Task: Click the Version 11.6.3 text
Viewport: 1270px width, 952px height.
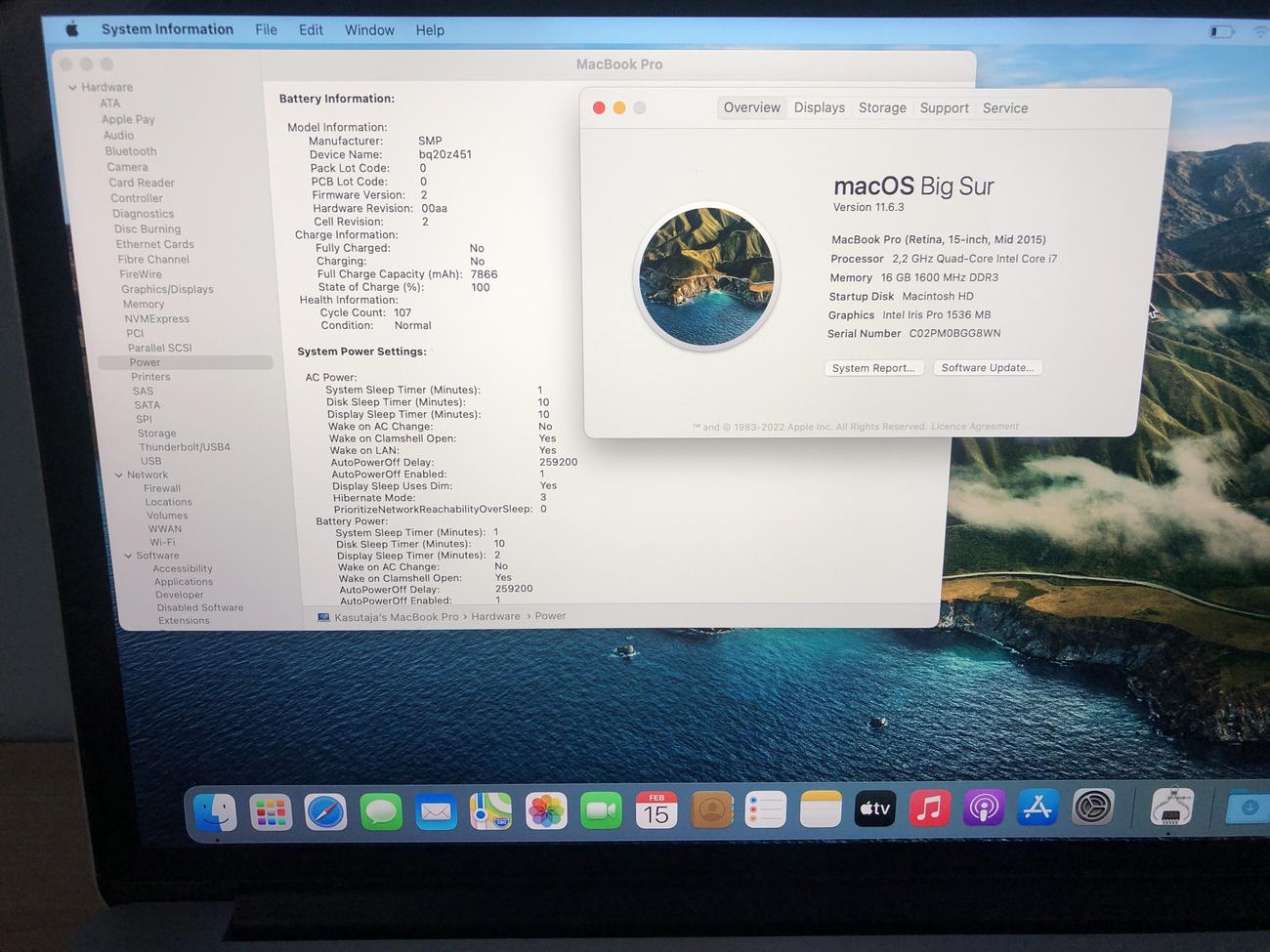Action: pos(868,207)
